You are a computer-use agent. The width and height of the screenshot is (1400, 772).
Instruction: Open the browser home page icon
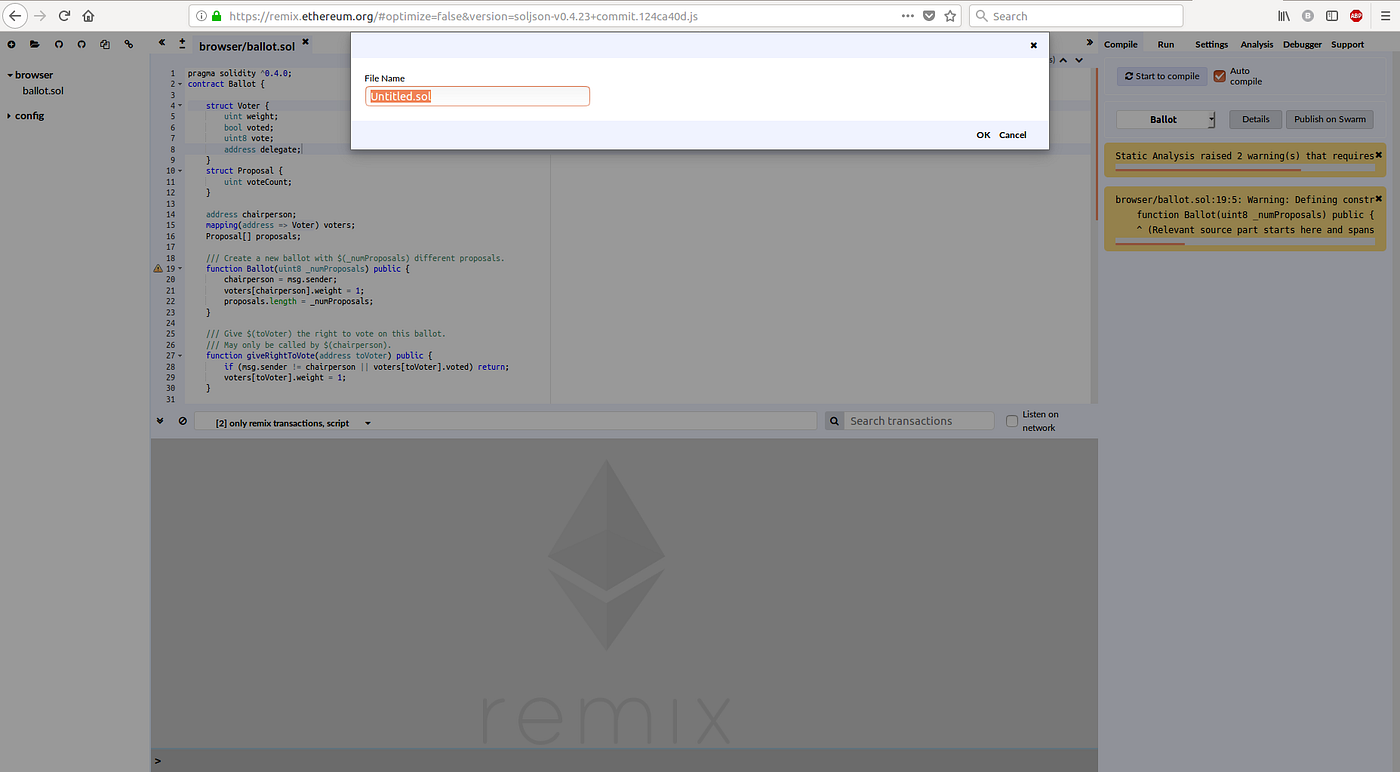pos(89,16)
